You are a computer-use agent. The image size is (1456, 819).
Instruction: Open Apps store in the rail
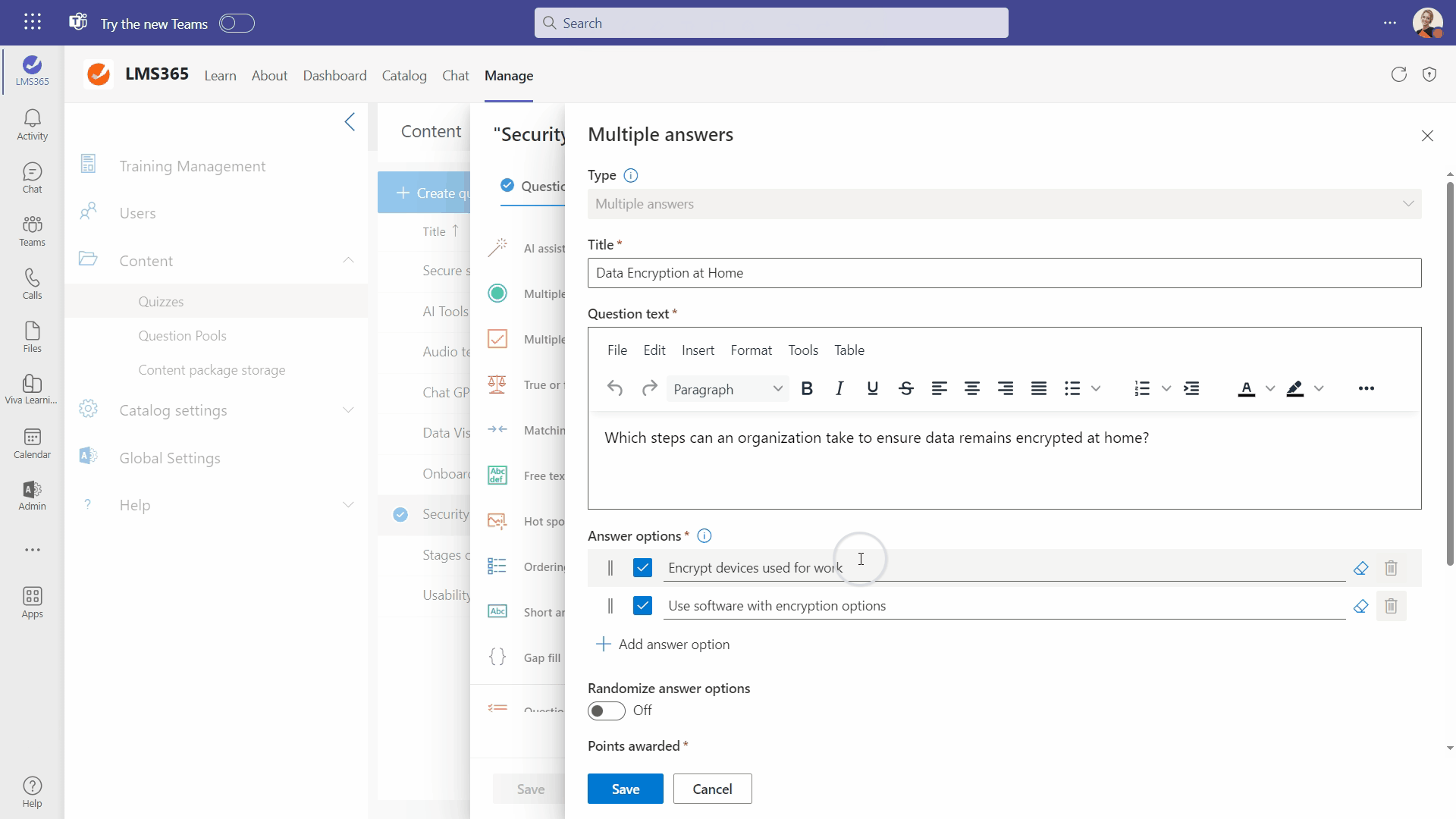(x=32, y=603)
